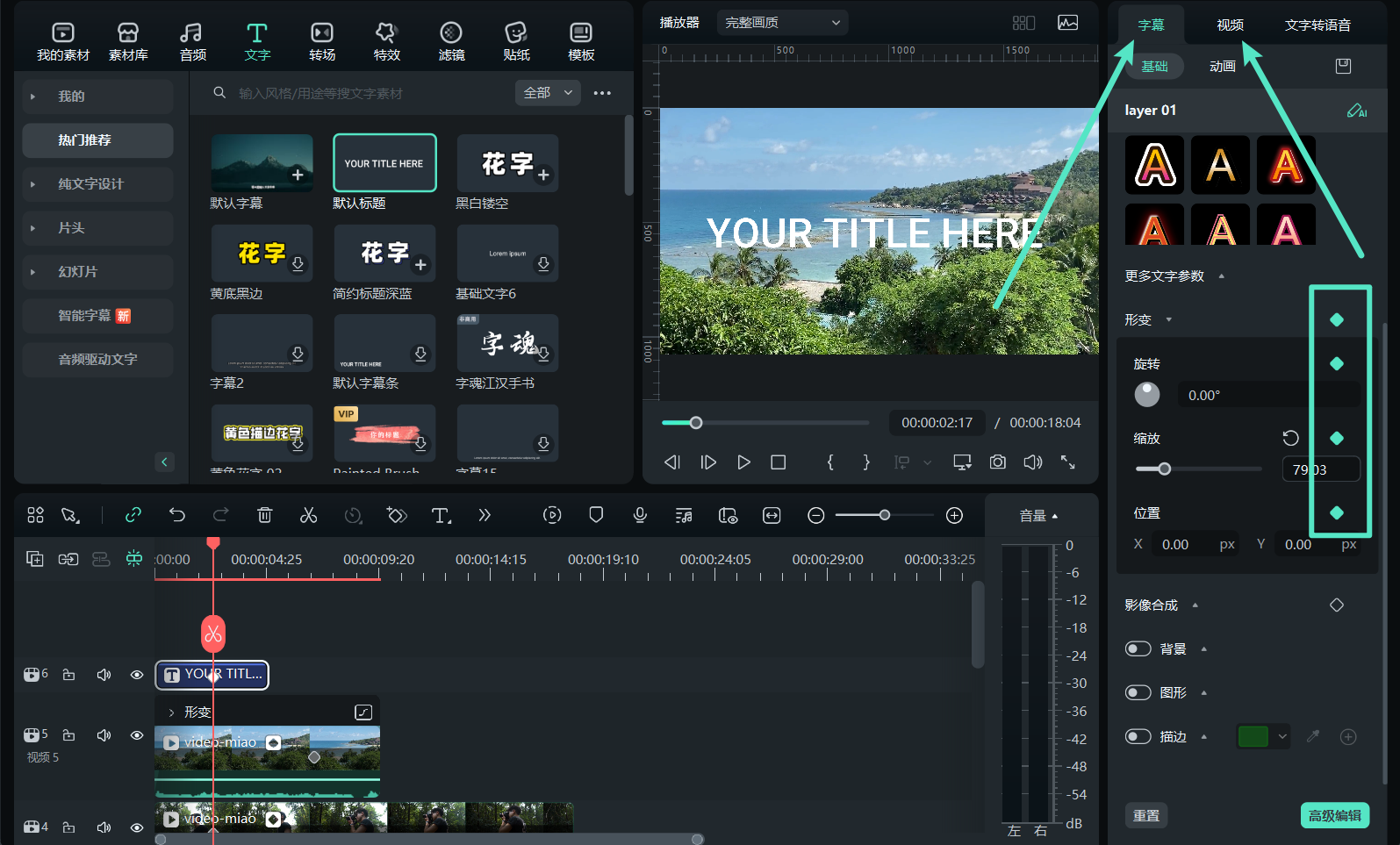The height and width of the screenshot is (845, 1400).
Task: Open the 音频驱动文字 category
Action: pos(97,360)
